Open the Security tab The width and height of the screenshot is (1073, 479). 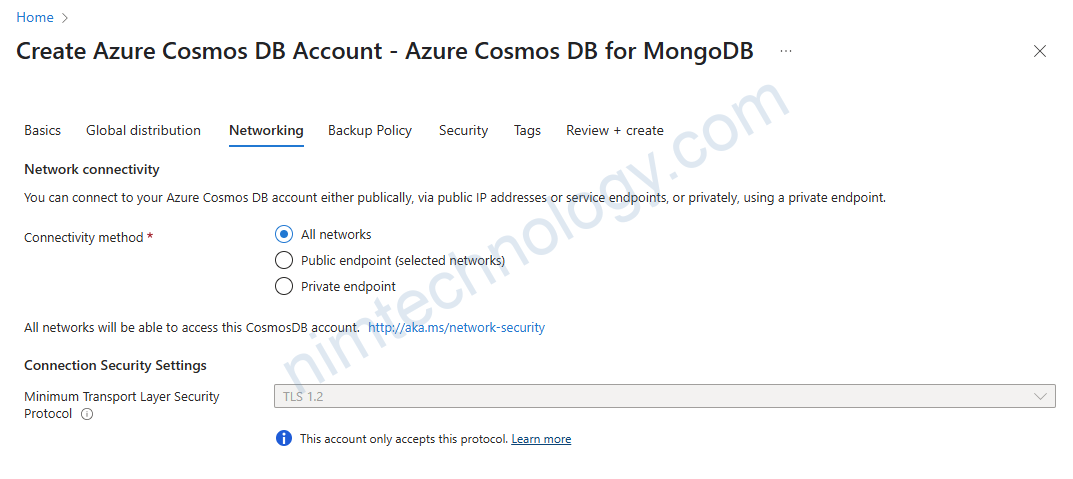[463, 131]
